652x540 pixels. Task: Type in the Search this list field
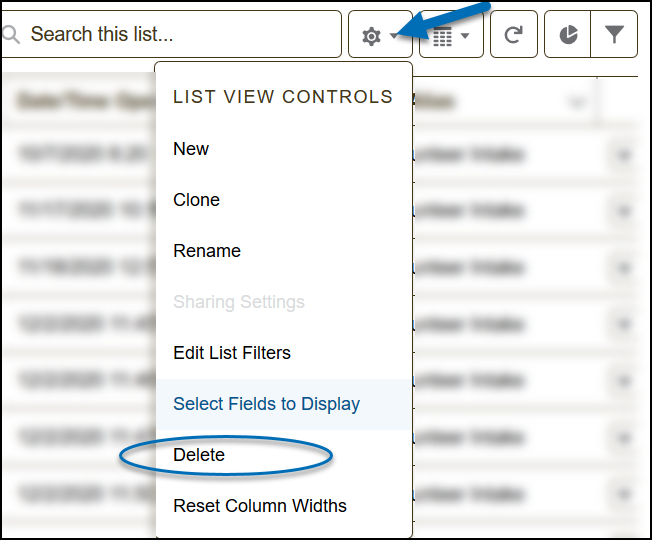pos(180,35)
